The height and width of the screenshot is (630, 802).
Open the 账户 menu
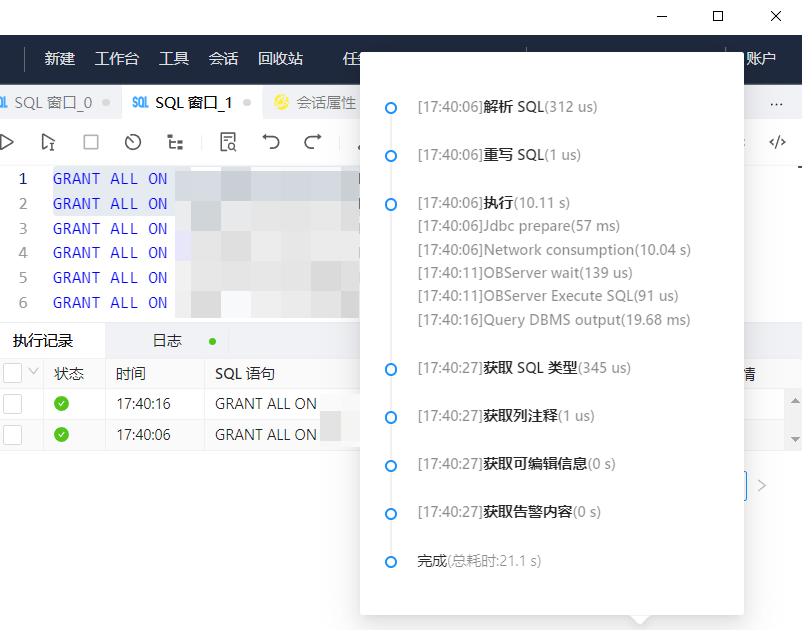pyautogui.click(x=761, y=59)
